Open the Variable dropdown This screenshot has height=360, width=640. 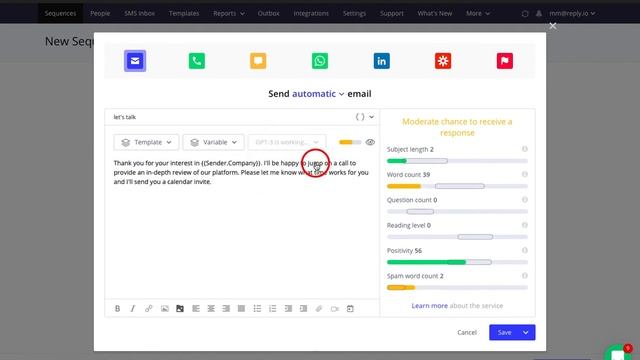[x=213, y=142]
